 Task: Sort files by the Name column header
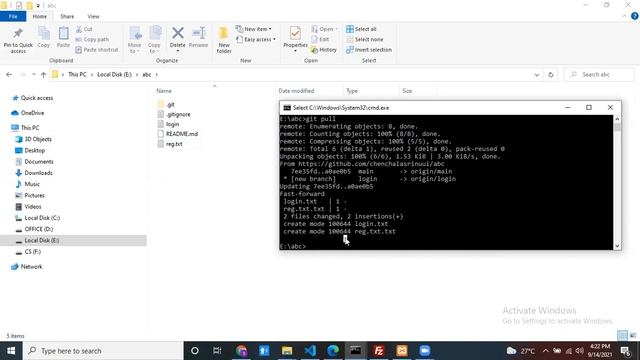164,91
